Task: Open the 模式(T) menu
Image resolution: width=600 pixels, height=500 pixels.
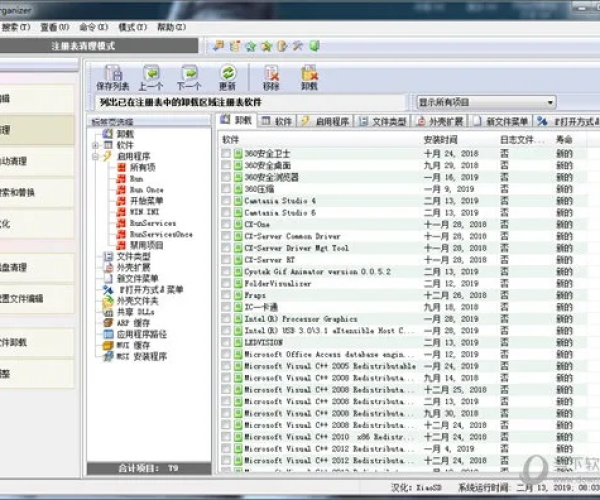Action: pos(132,27)
